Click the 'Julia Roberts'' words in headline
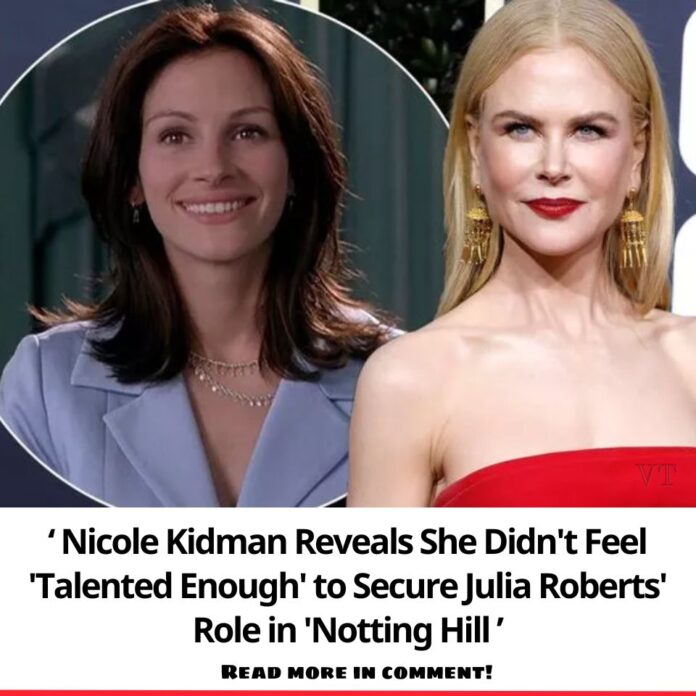Image resolution: width=696 pixels, height=696 pixels. coord(564,587)
